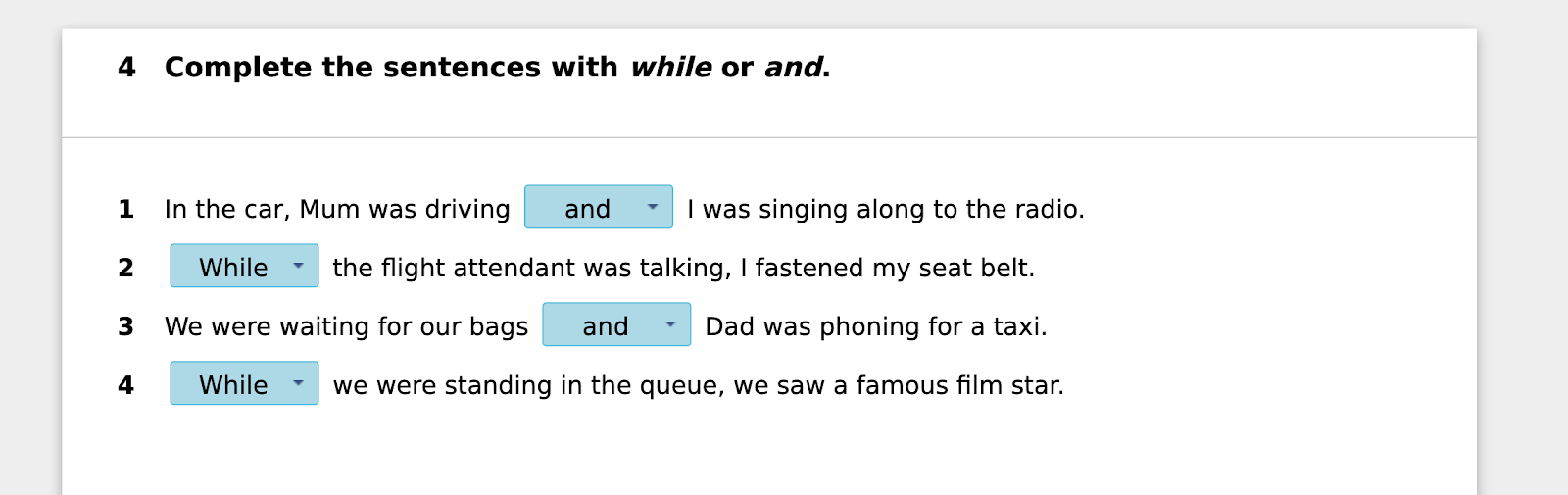
Task: Click the arrow icon in sentence 4's dropdown
Action: (298, 383)
